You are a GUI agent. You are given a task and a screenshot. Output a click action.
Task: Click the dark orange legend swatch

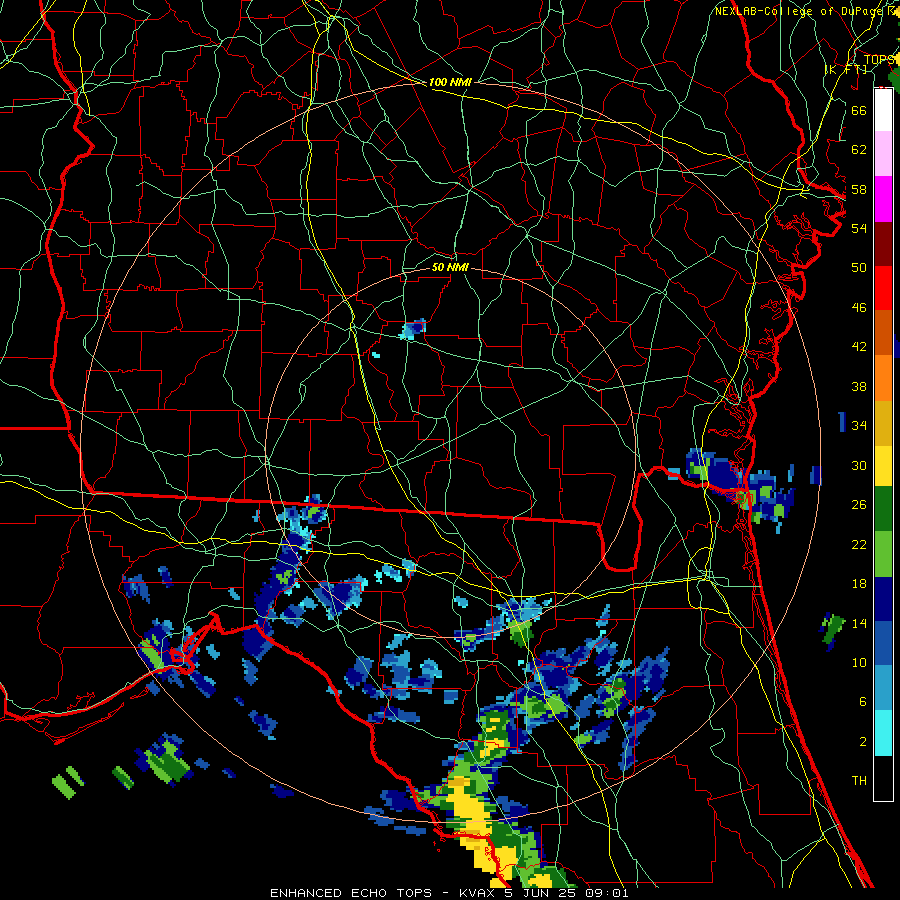pos(883,332)
